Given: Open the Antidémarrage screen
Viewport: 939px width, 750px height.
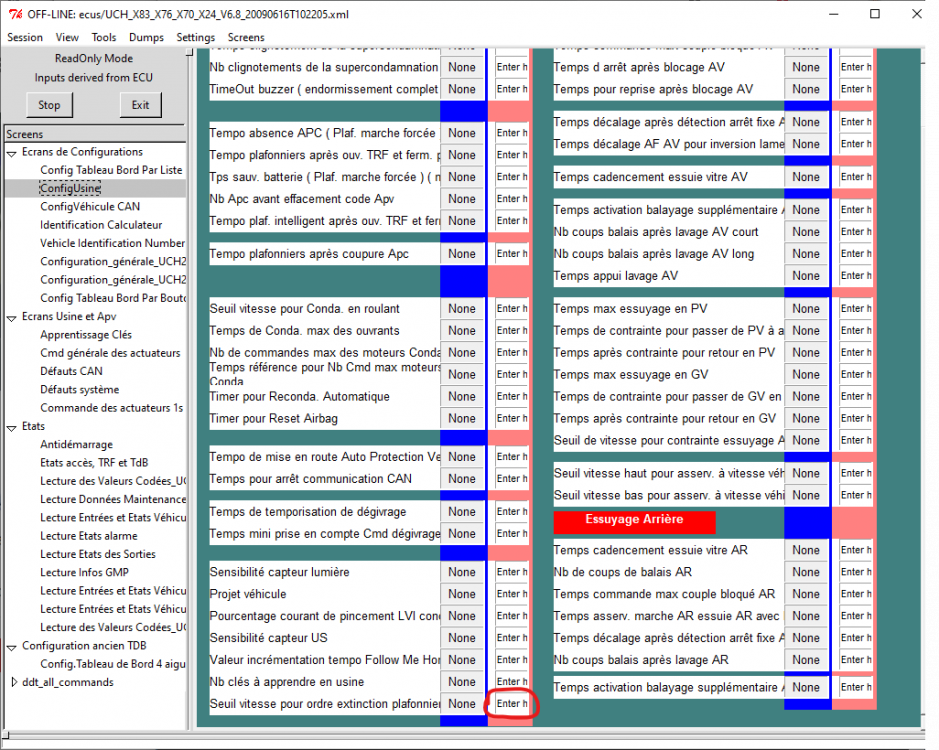Looking at the screenshot, I should coord(76,444).
